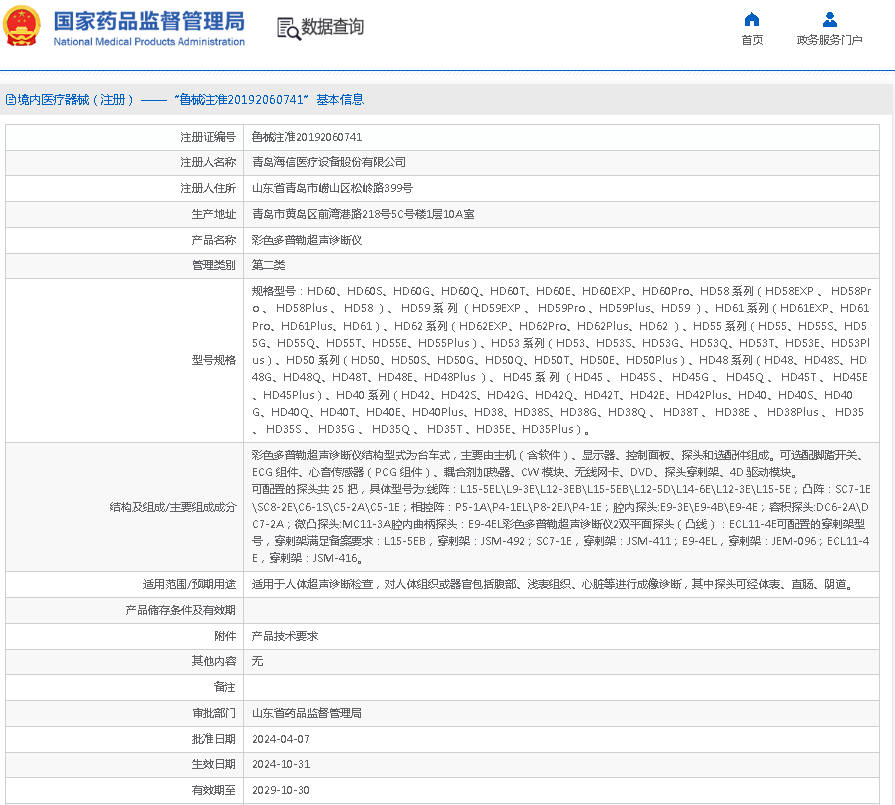This screenshot has width=895, height=805.
Task: Click the expiry date 2029-10-30
Action: (280, 790)
